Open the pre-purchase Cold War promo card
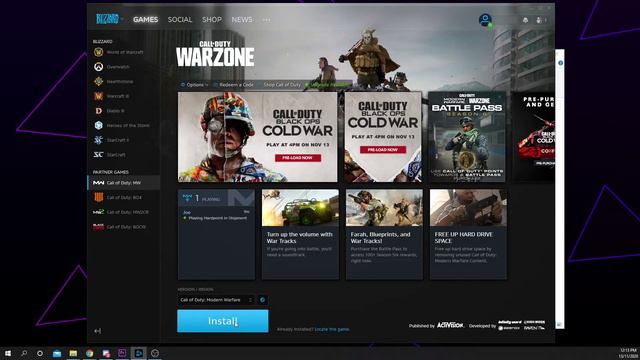The image size is (640, 360). 533,137
